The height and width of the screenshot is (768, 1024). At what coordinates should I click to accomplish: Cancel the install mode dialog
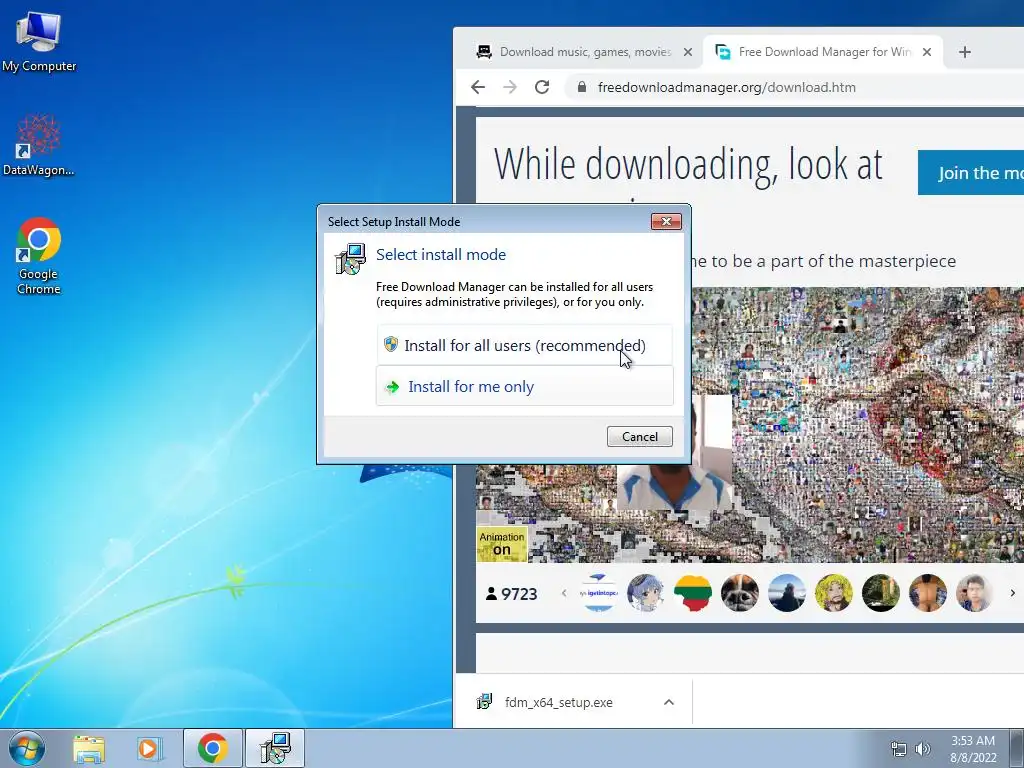639,436
